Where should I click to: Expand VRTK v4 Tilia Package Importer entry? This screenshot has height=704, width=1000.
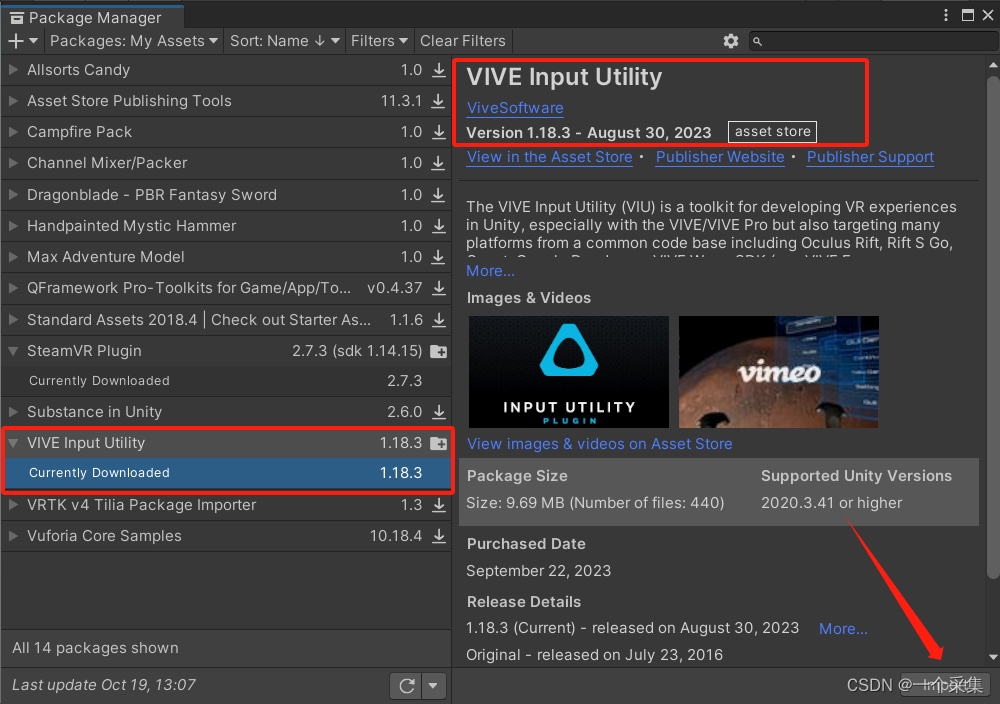[x=13, y=505]
